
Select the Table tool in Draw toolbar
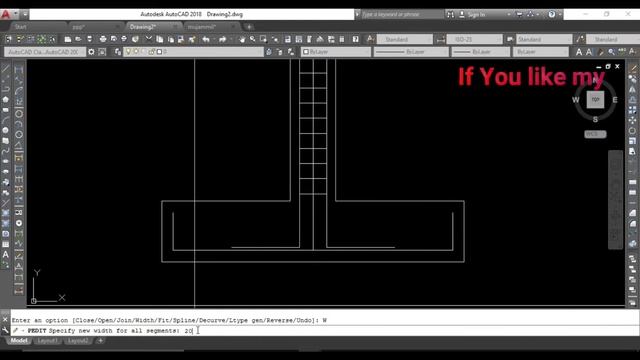pyautogui.click(x=5, y=244)
